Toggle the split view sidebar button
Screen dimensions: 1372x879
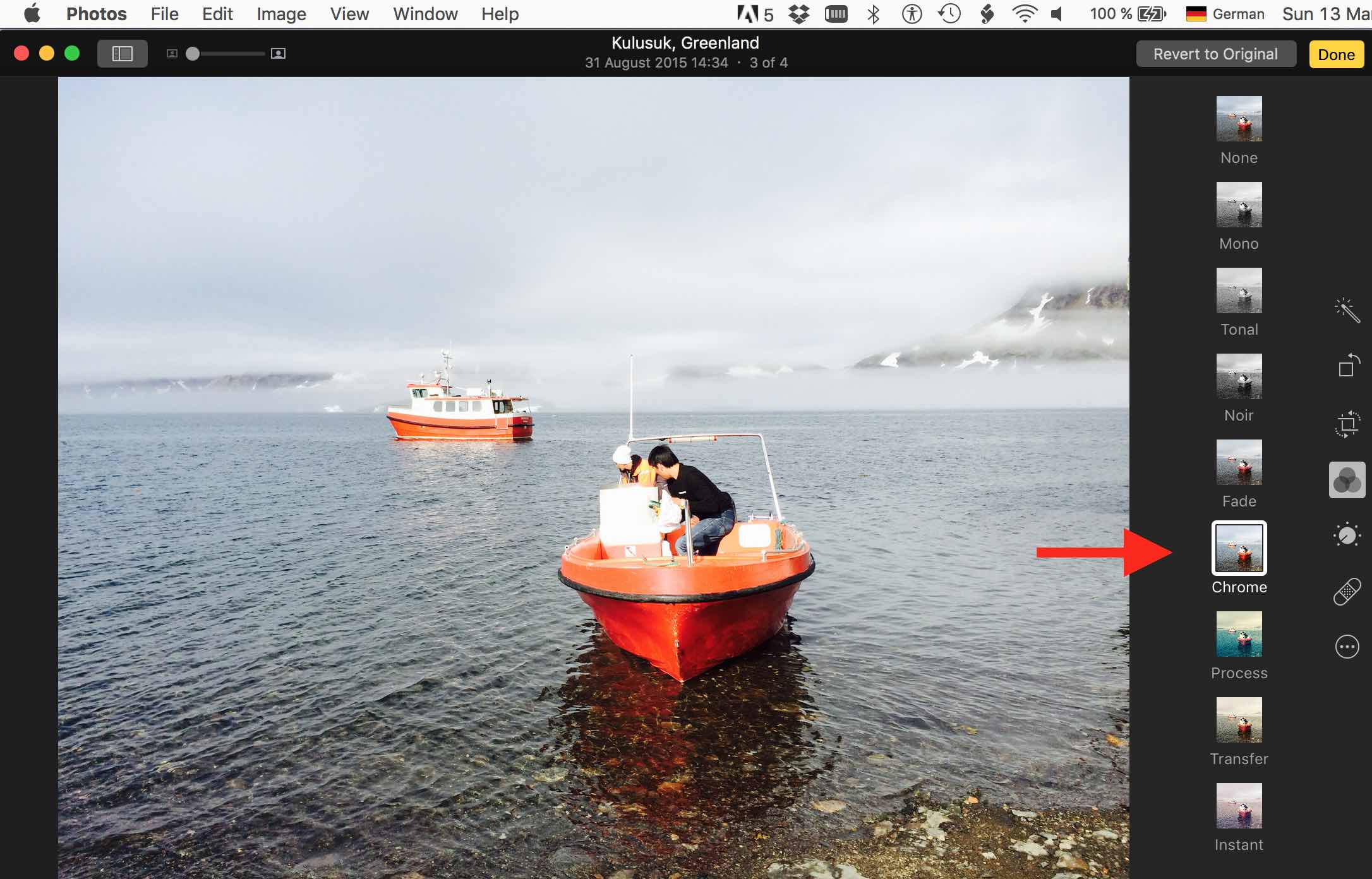pyautogui.click(x=122, y=54)
